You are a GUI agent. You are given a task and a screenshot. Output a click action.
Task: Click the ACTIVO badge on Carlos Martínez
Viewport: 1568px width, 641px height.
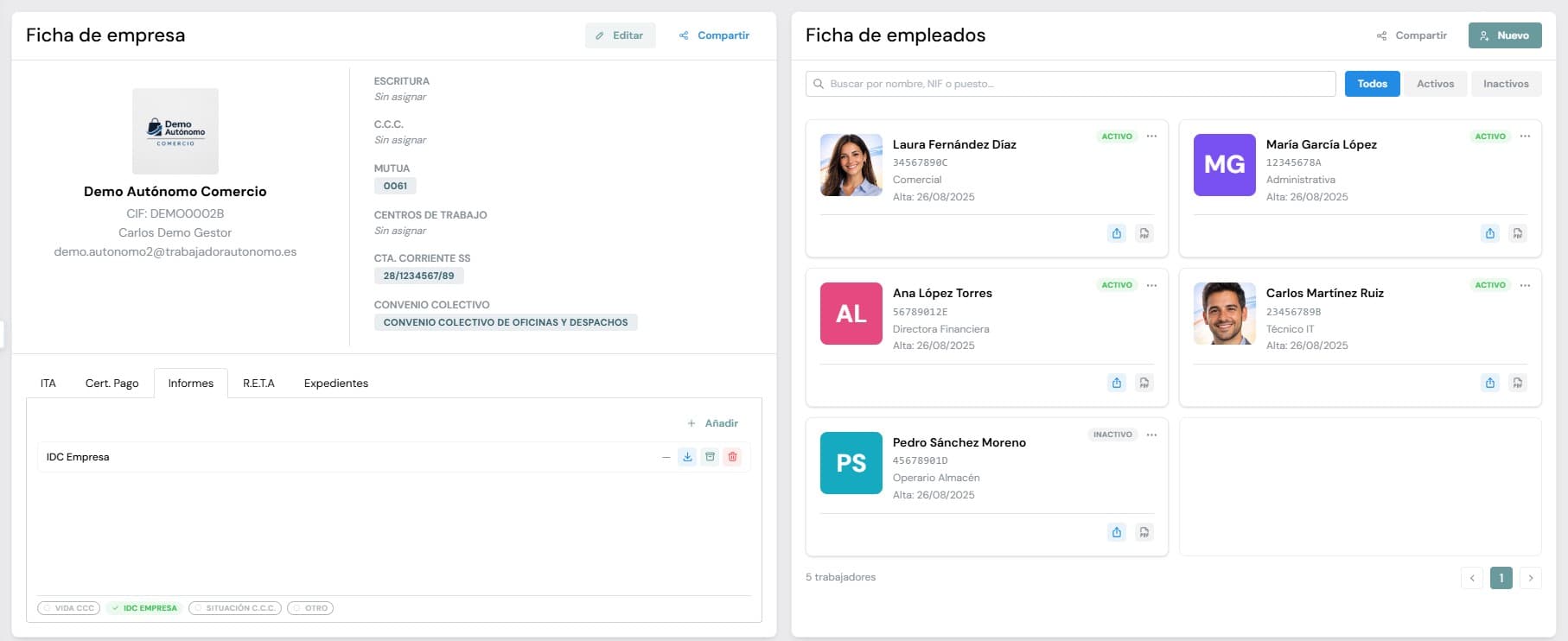tap(1490, 285)
